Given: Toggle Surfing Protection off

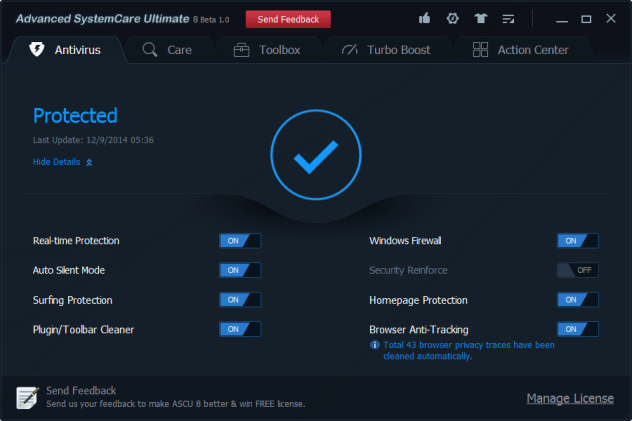Looking at the screenshot, I should [x=240, y=300].
